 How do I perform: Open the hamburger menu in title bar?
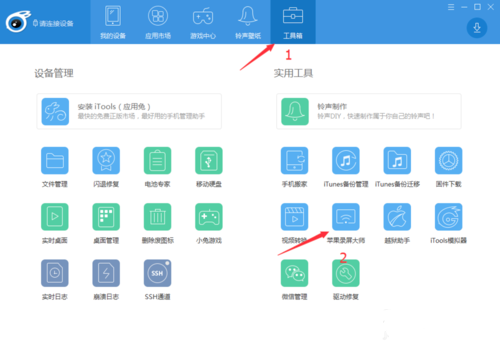coord(451,7)
